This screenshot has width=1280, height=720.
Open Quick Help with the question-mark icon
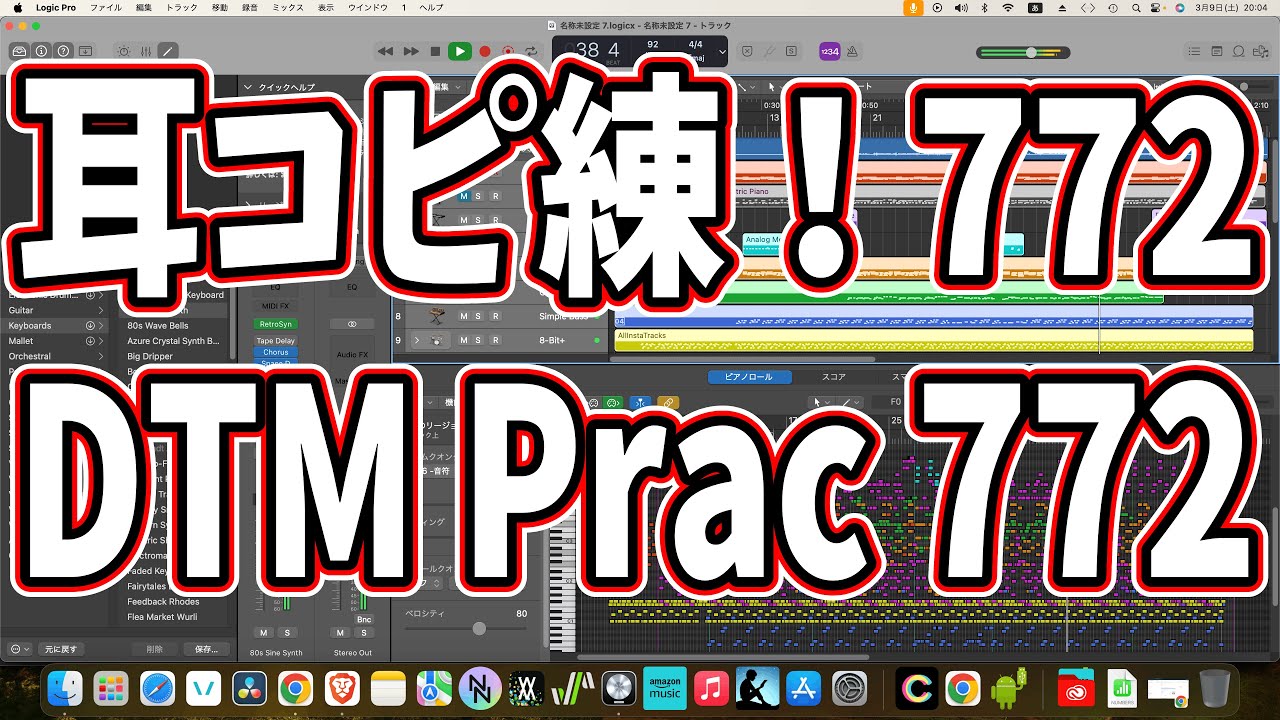pos(63,51)
